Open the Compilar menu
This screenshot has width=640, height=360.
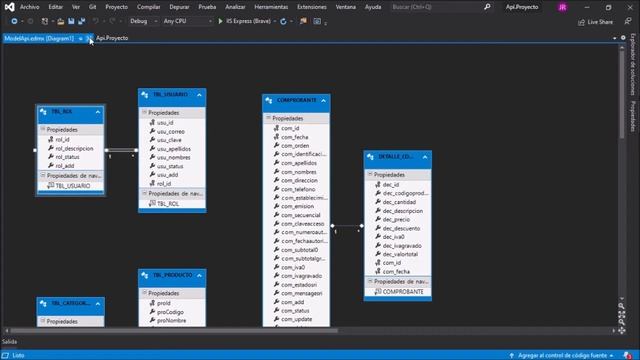149,7
